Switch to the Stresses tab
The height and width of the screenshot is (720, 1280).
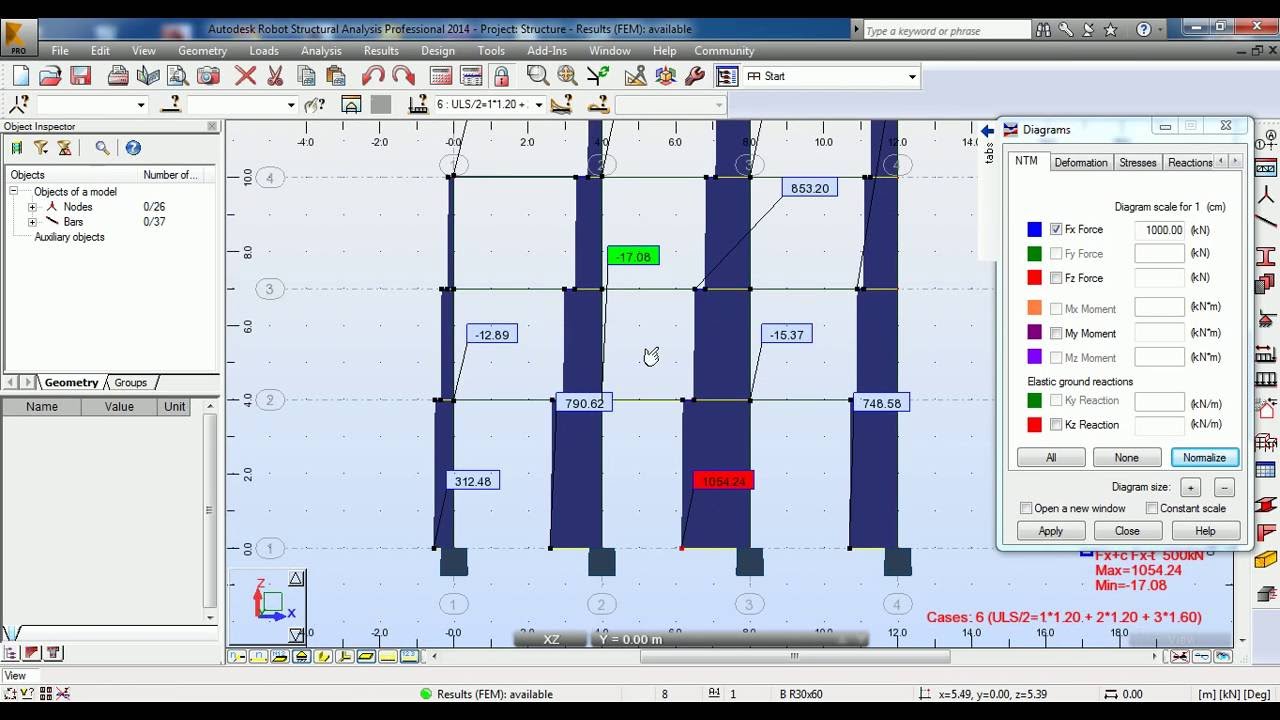1138,162
